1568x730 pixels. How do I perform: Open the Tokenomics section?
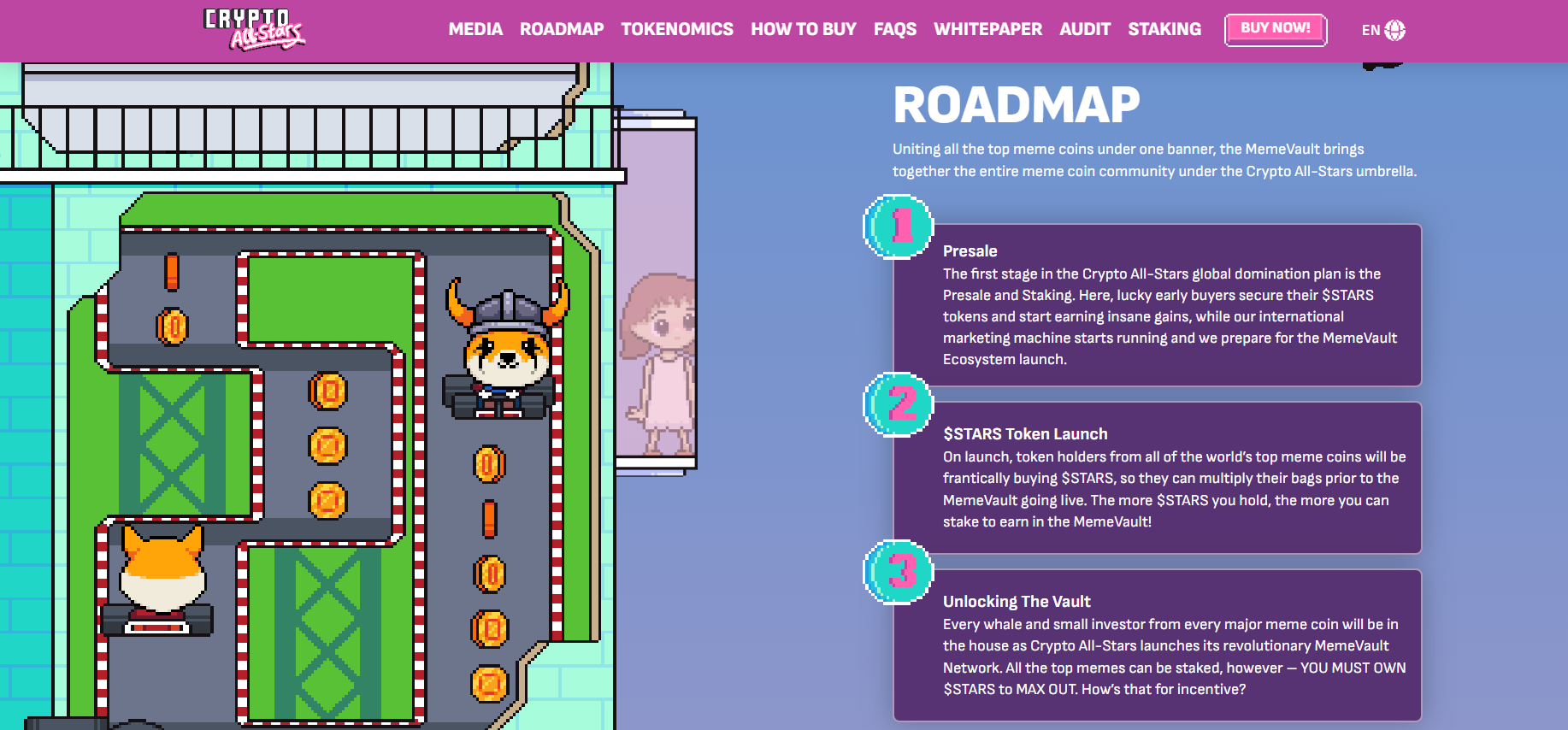[x=677, y=29]
